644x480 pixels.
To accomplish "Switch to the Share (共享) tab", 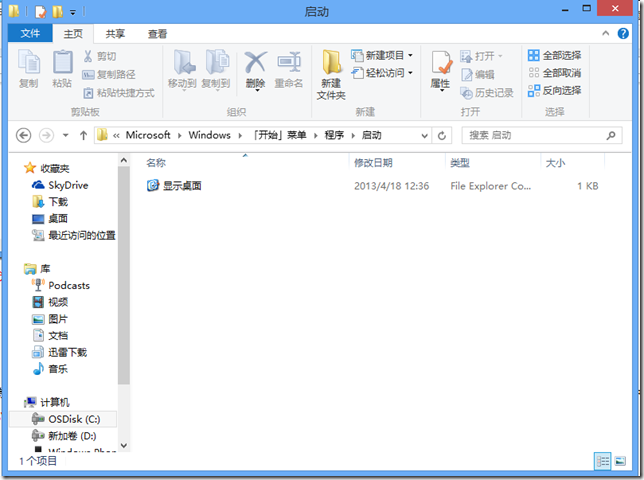I will (x=115, y=34).
